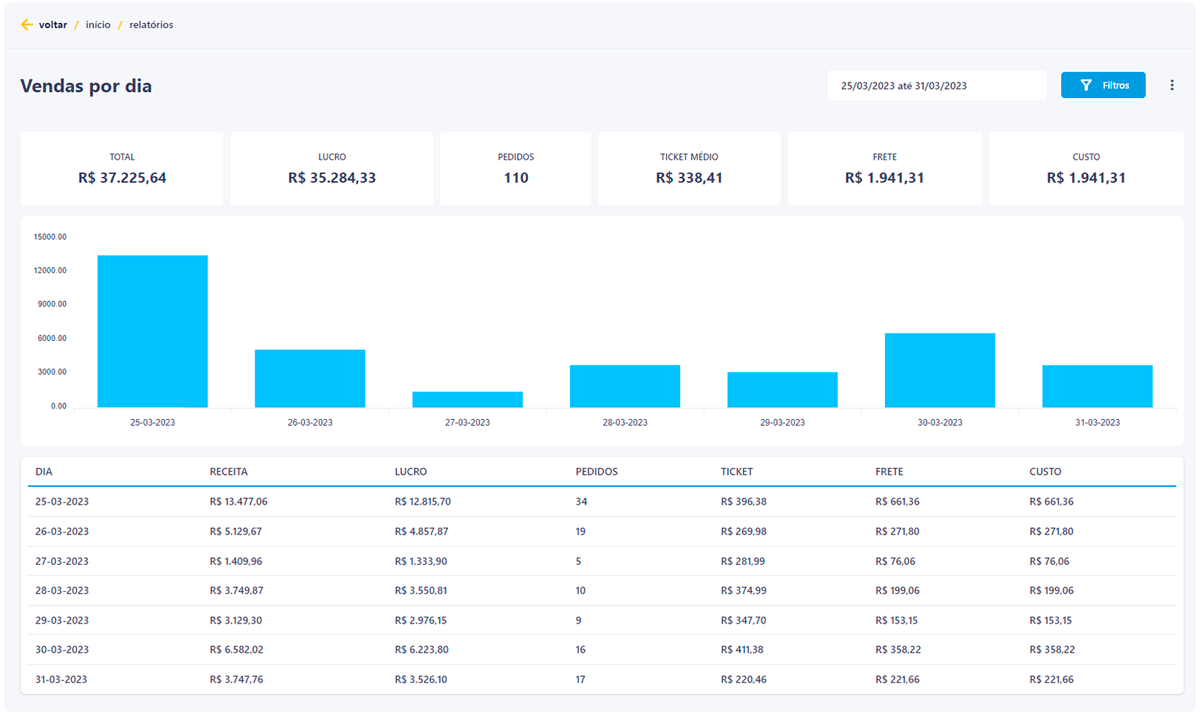
Task: Click the TICKET MÉDIO summary card
Action: [x=689, y=169]
